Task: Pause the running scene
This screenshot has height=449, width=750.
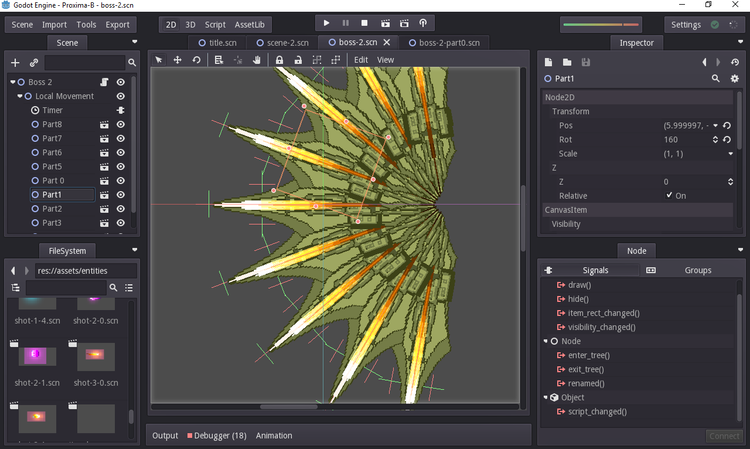Action: coord(345,23)
